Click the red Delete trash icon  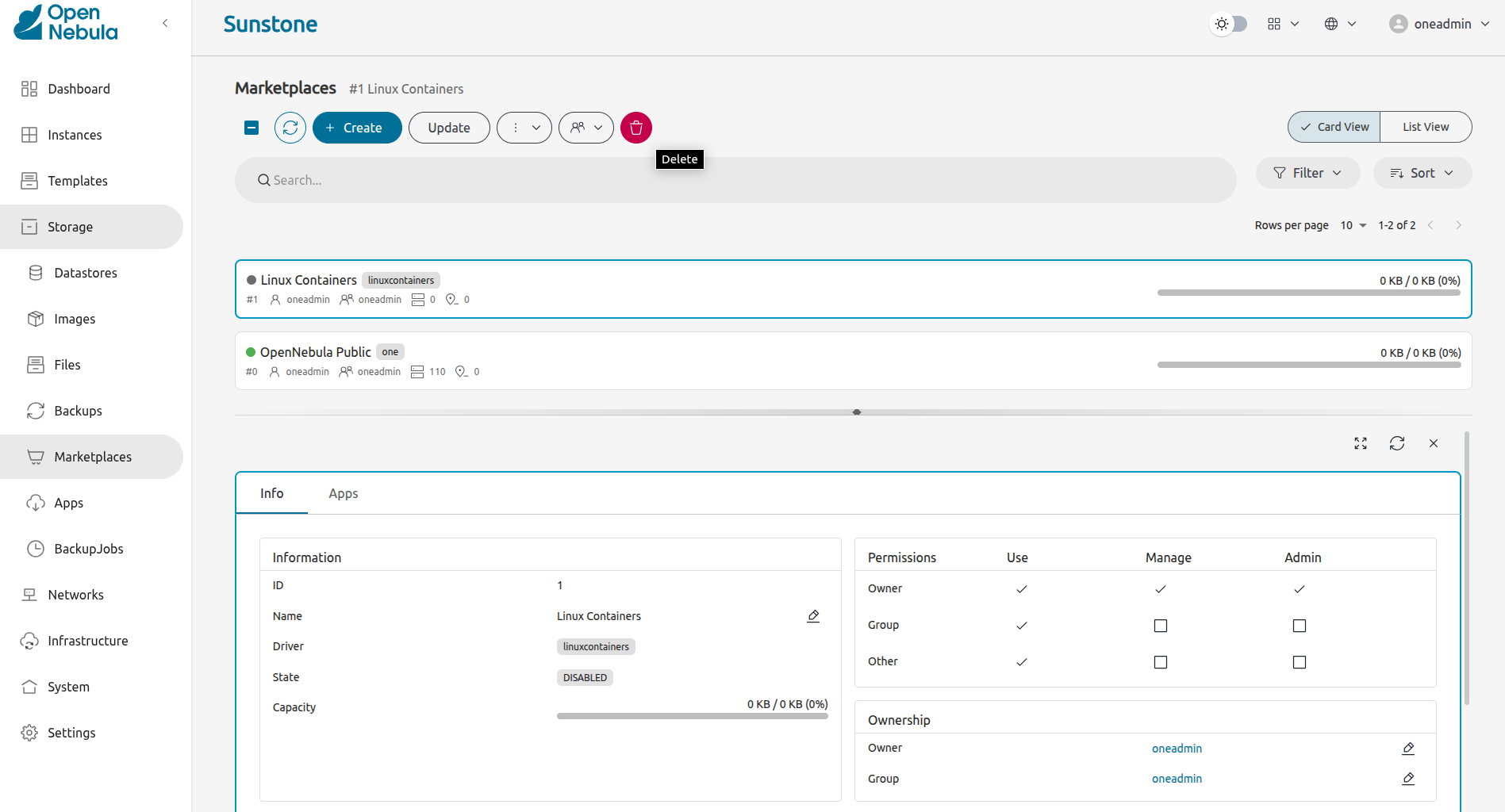click(635, 128)
